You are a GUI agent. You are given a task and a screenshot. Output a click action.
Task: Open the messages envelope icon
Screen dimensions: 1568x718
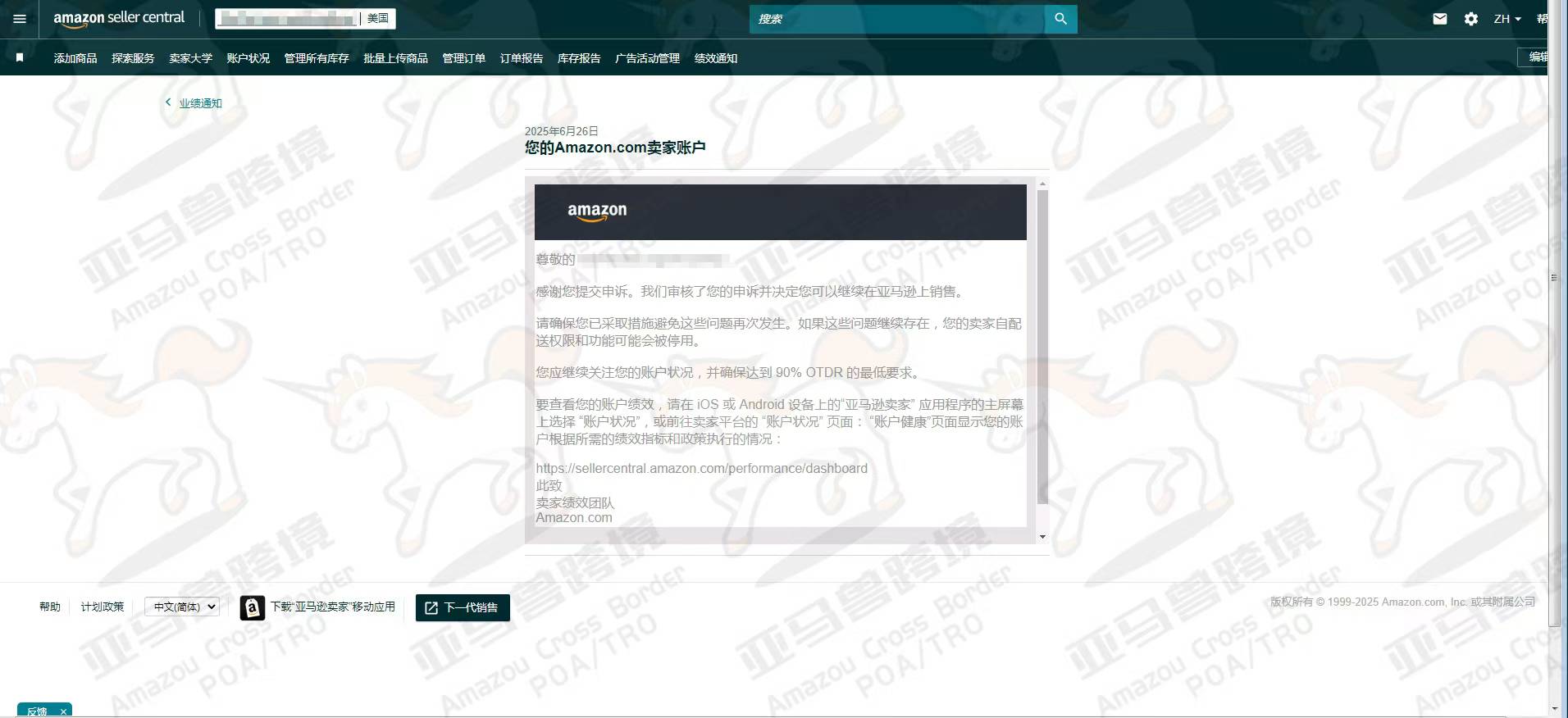tap(1439, 19)
